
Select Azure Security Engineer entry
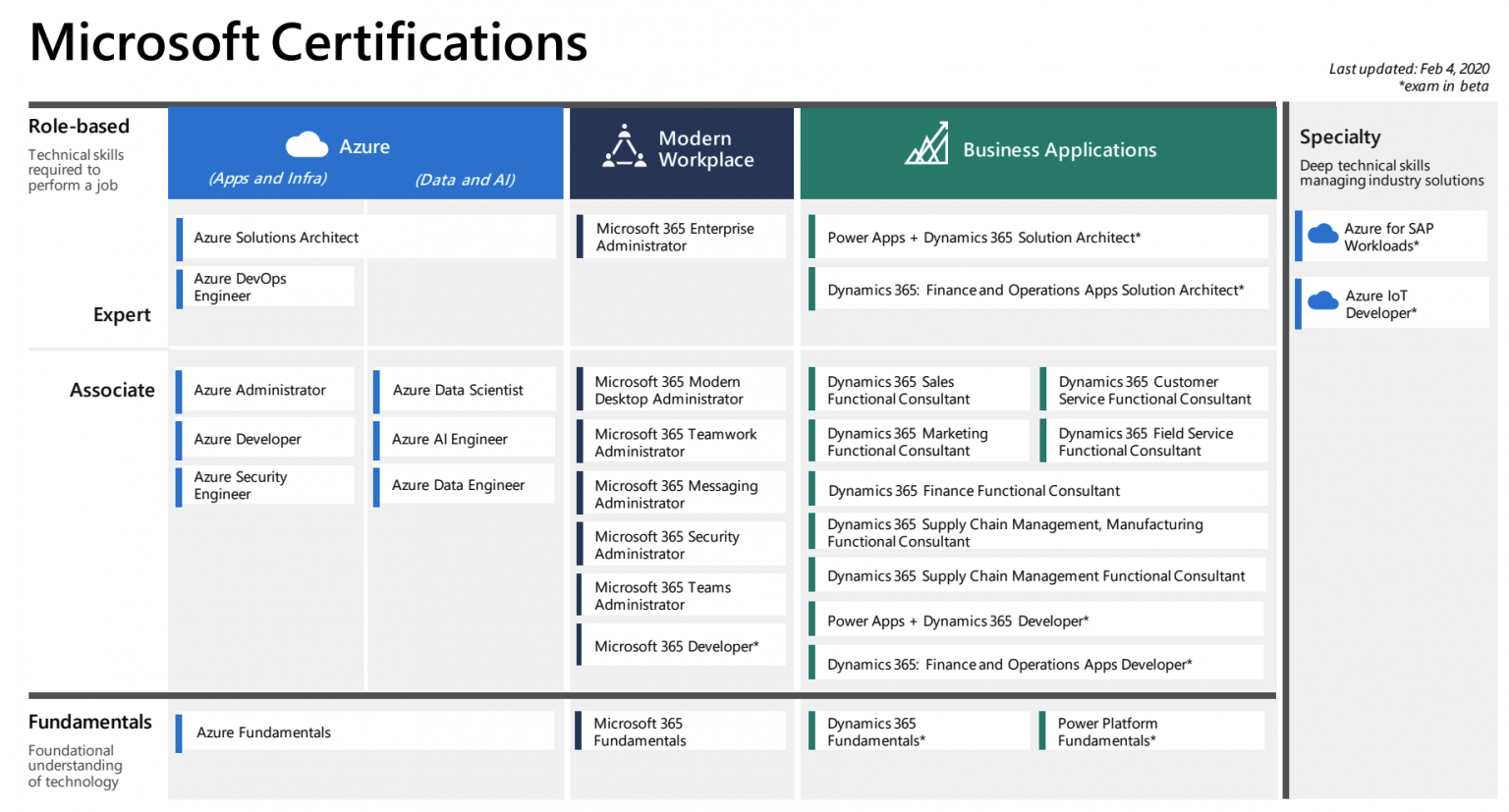[x=265, y=486]
